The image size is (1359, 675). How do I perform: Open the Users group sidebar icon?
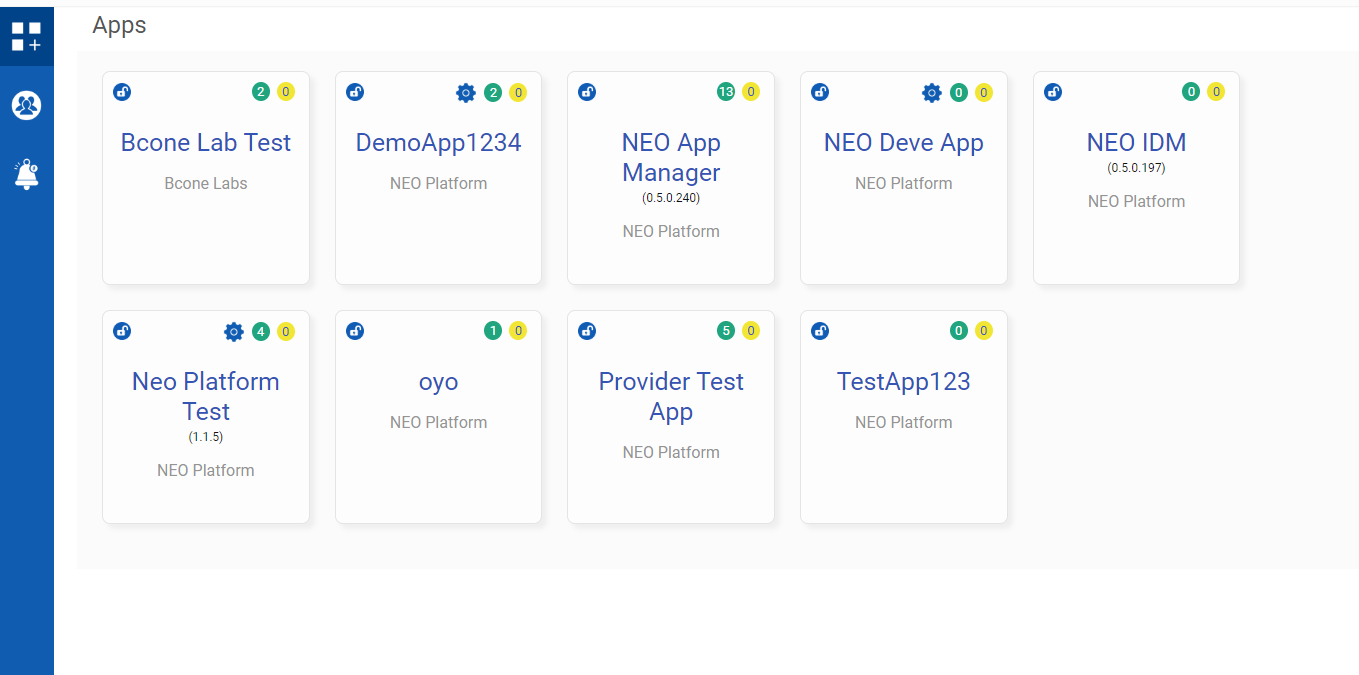point(26,105)
